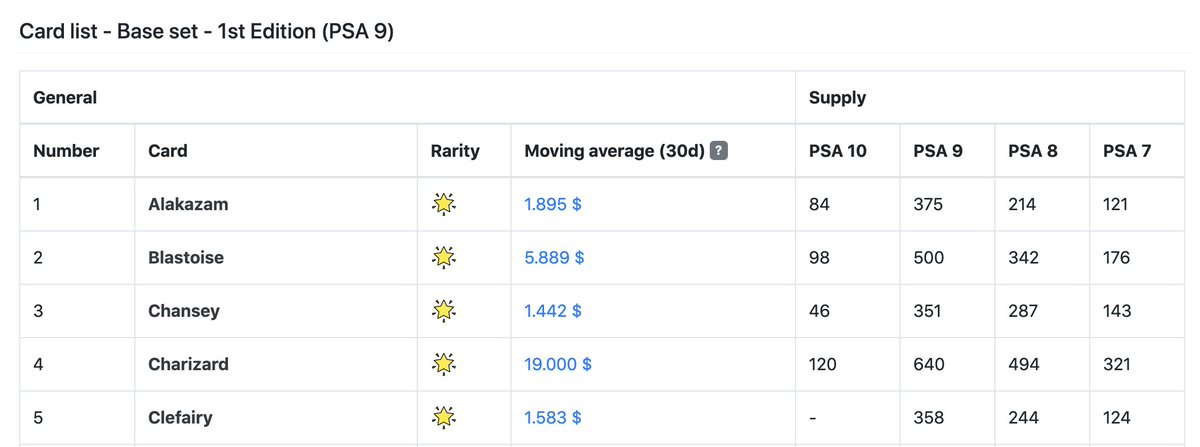Select the Chansey card name
The image size is (1200, 447).
tap(184, 311)
